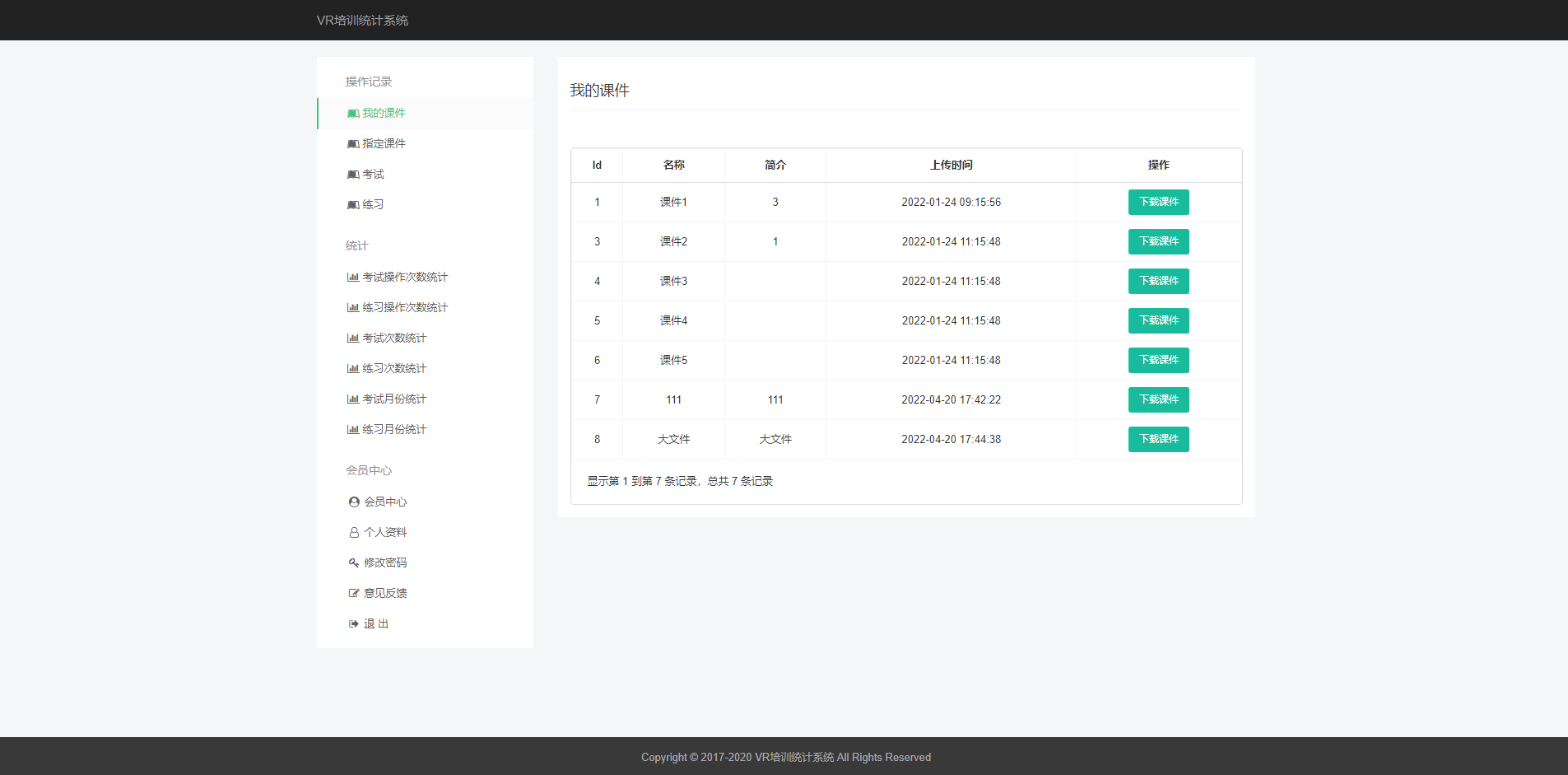Click the Id column header
Viewport: 1568px width, 775px height.
[x=597, y=166]
